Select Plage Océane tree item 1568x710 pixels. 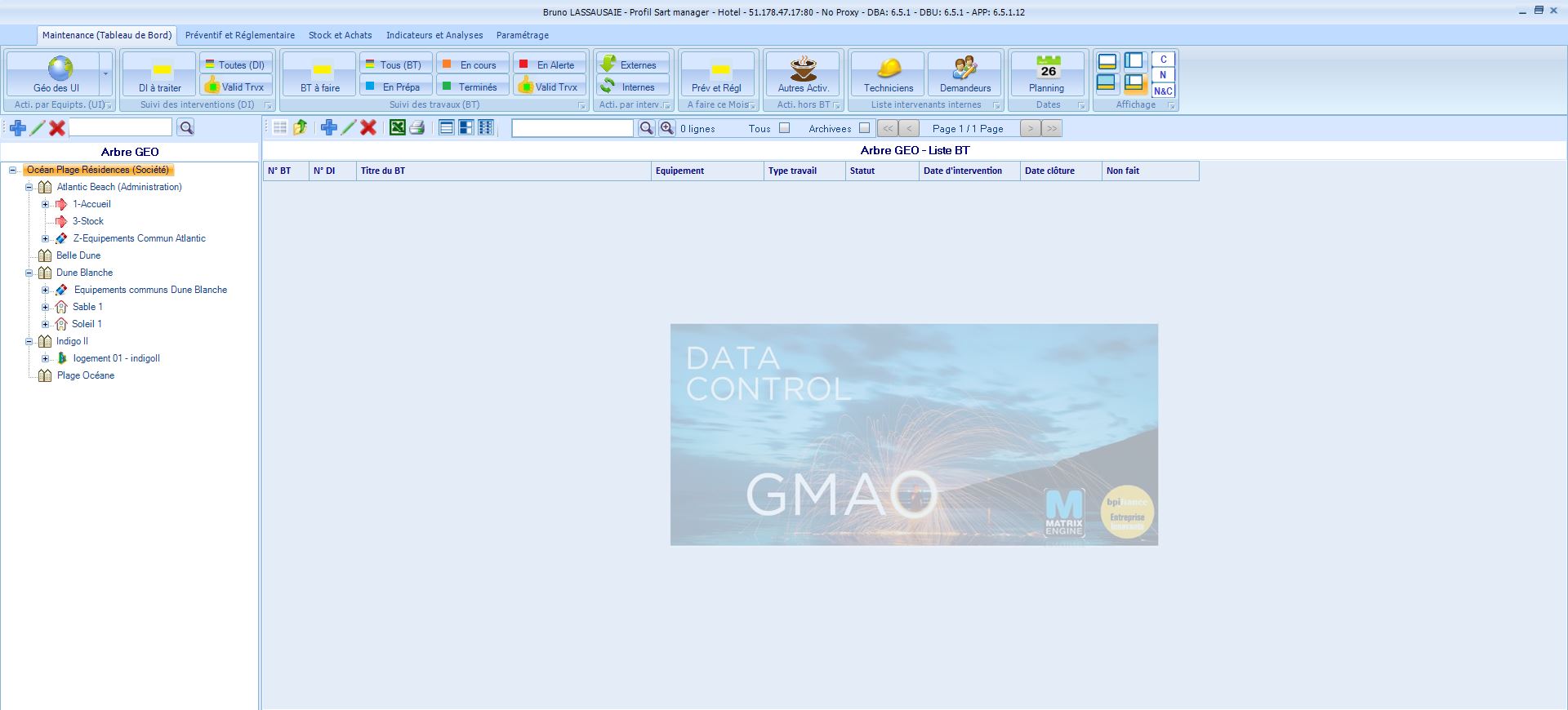(x=86, y=375)
